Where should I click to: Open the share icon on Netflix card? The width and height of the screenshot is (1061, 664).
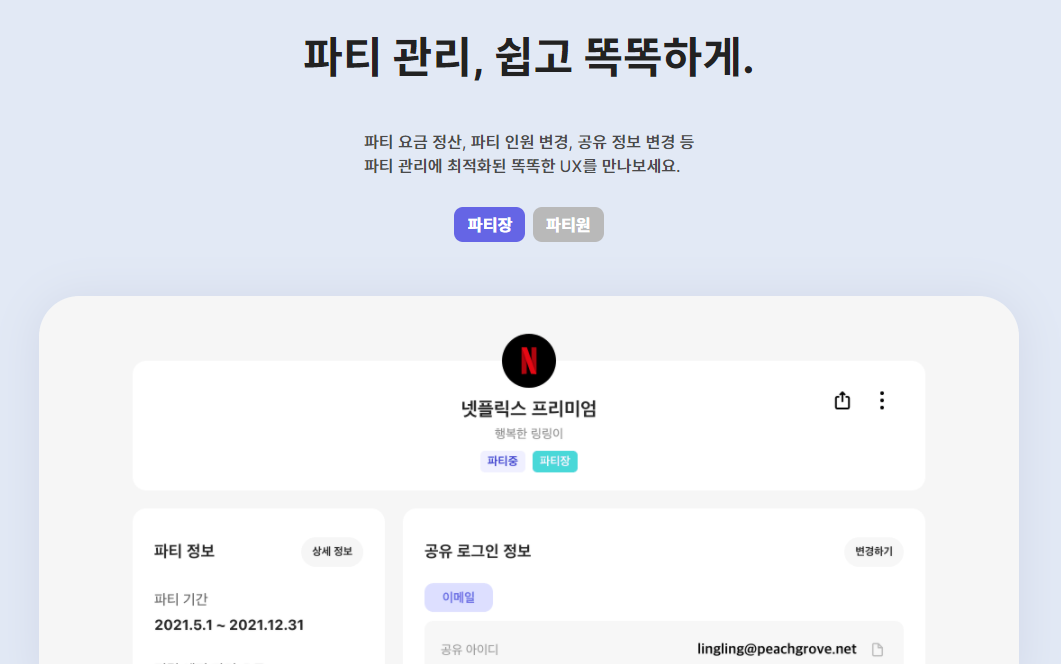(842, 401)
